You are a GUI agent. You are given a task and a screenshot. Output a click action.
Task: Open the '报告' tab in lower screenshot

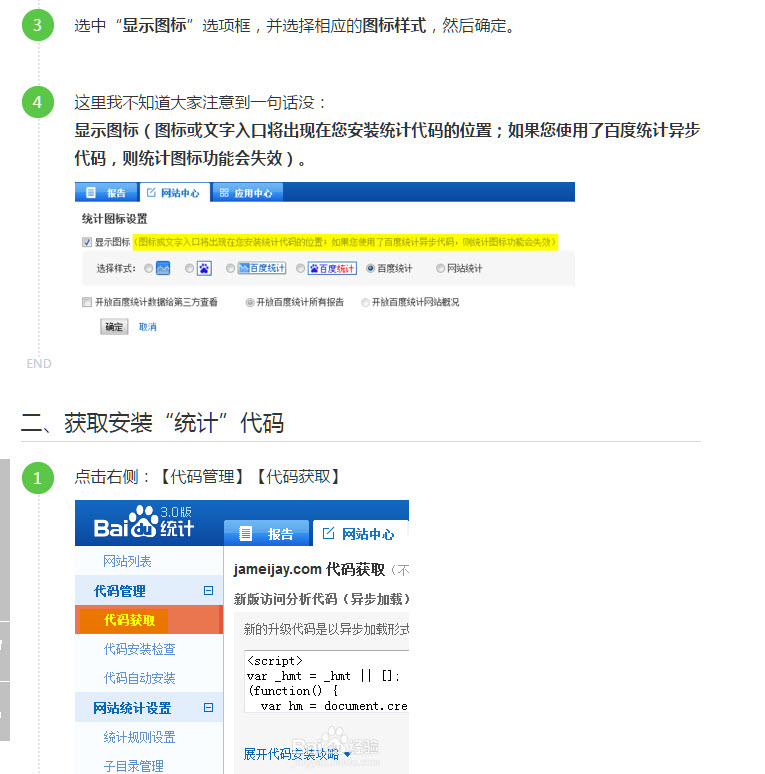tap(267, 534)
